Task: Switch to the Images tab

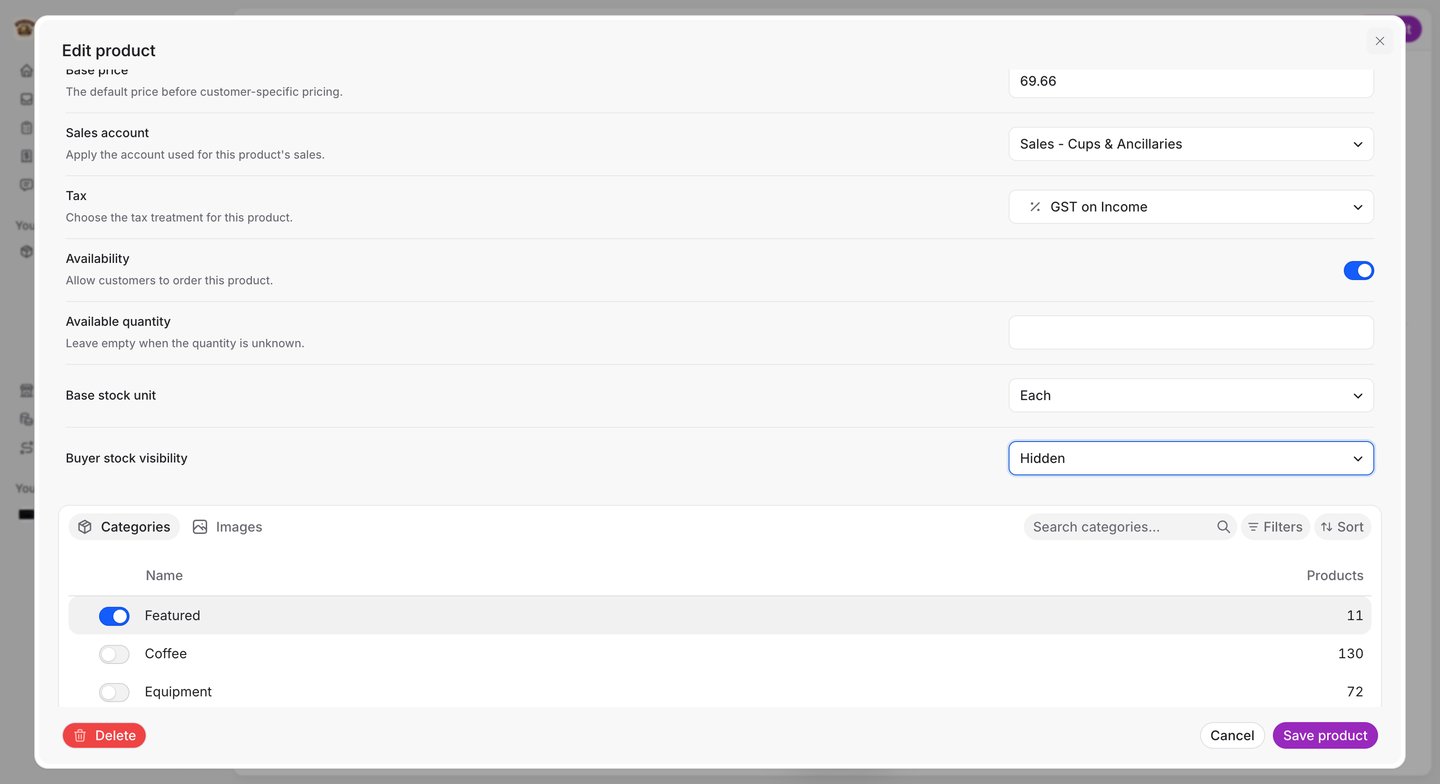Action: pyautogui.click(x=227, y=527)
